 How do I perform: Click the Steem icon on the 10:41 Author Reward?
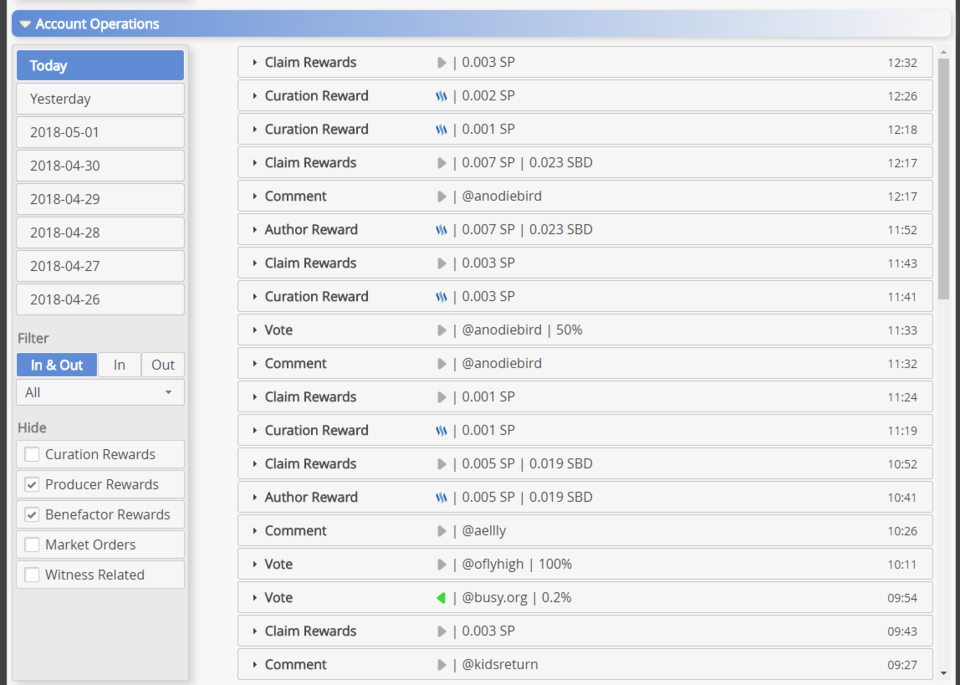(x=441, y=497)
